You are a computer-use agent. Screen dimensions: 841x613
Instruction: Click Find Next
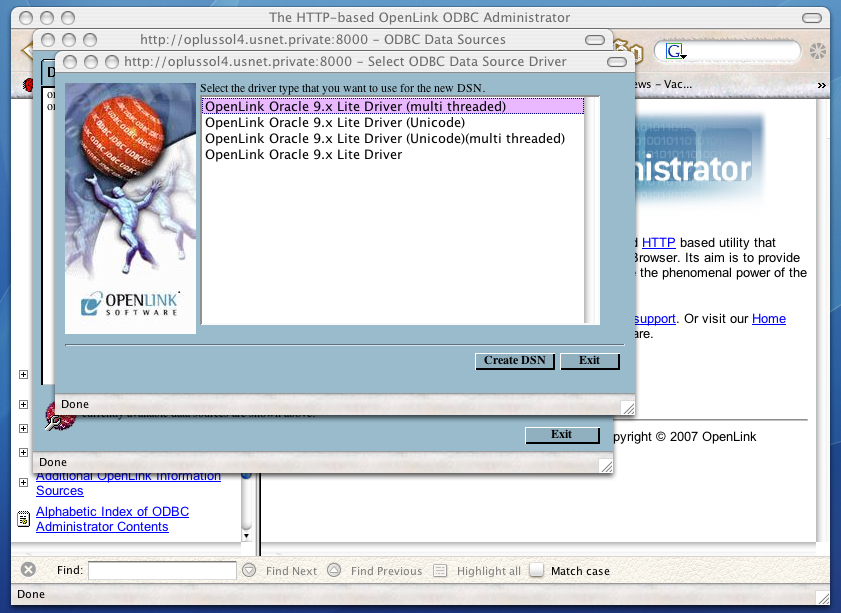279,571
